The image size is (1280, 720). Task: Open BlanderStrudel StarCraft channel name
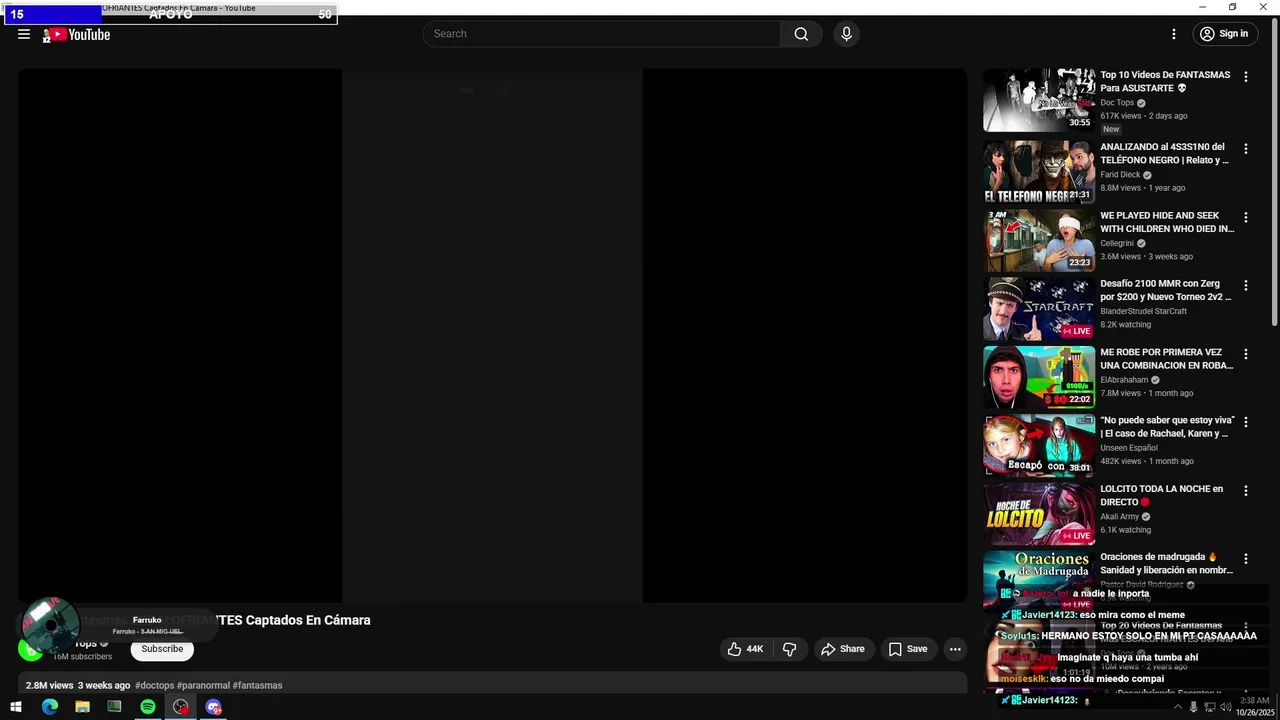click(x=1143, y=311)
